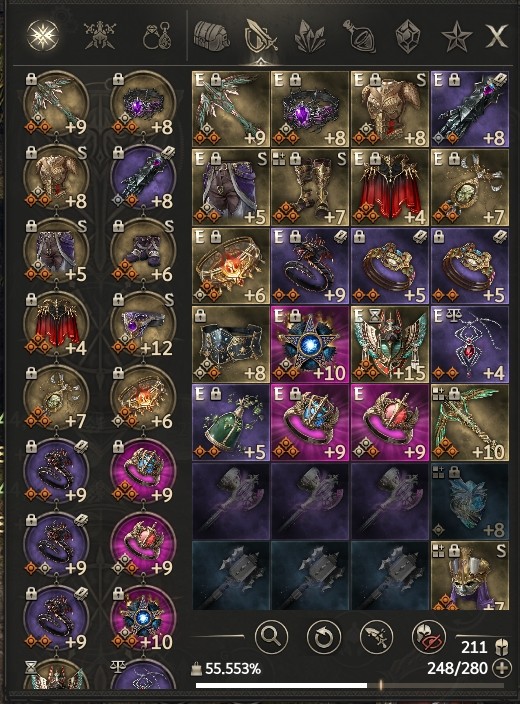
Task: Expand inventory slots with plus button
Action: click(x=502, y=669)
